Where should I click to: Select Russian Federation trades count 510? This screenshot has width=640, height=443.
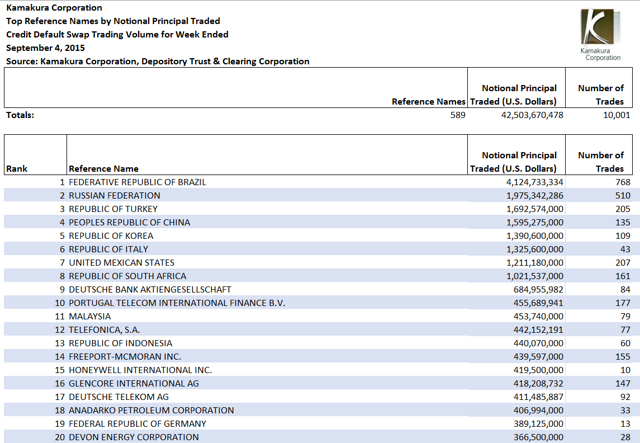point(623,196)
